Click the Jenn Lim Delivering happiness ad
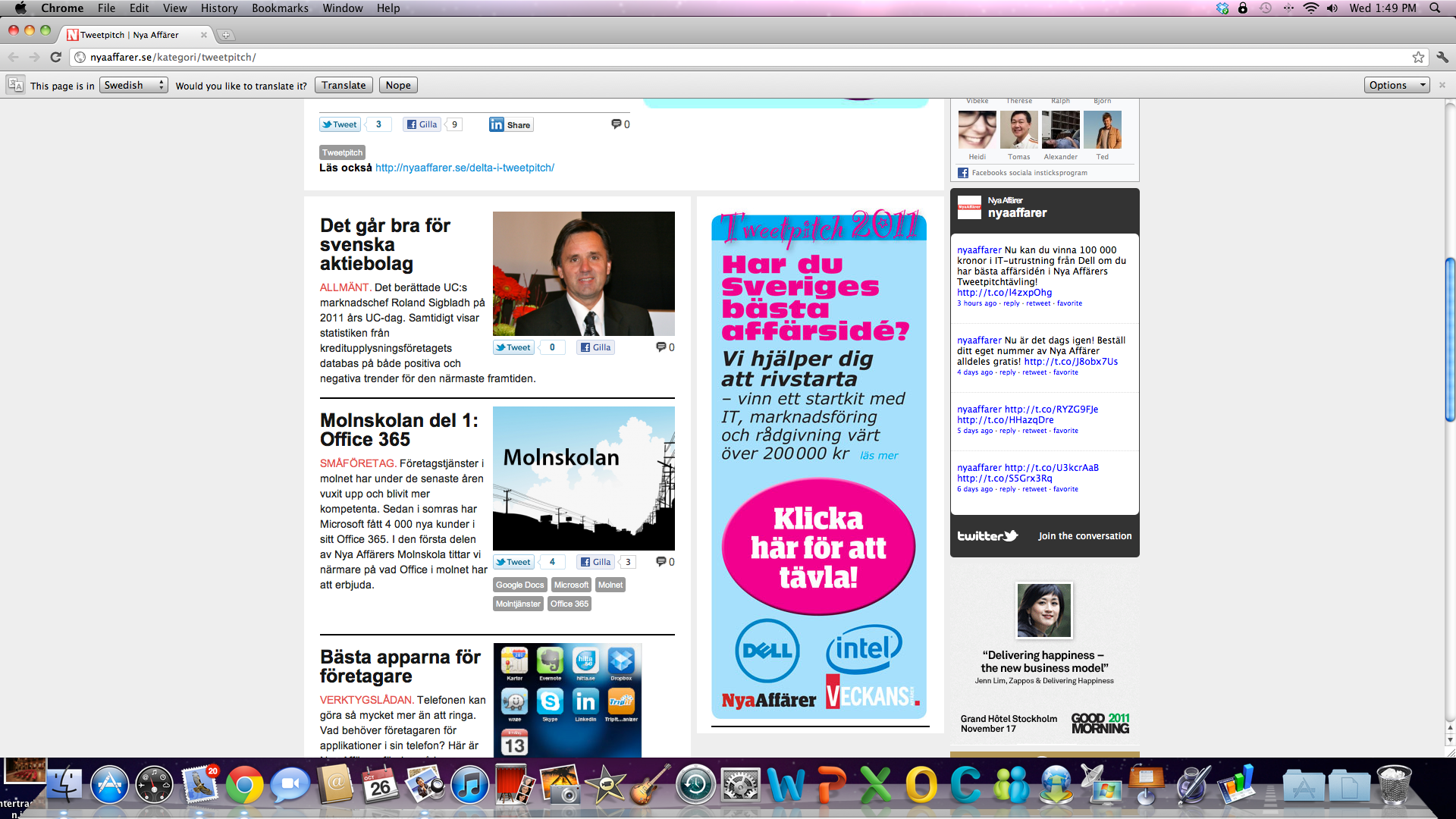 [x=1044, y=658]
